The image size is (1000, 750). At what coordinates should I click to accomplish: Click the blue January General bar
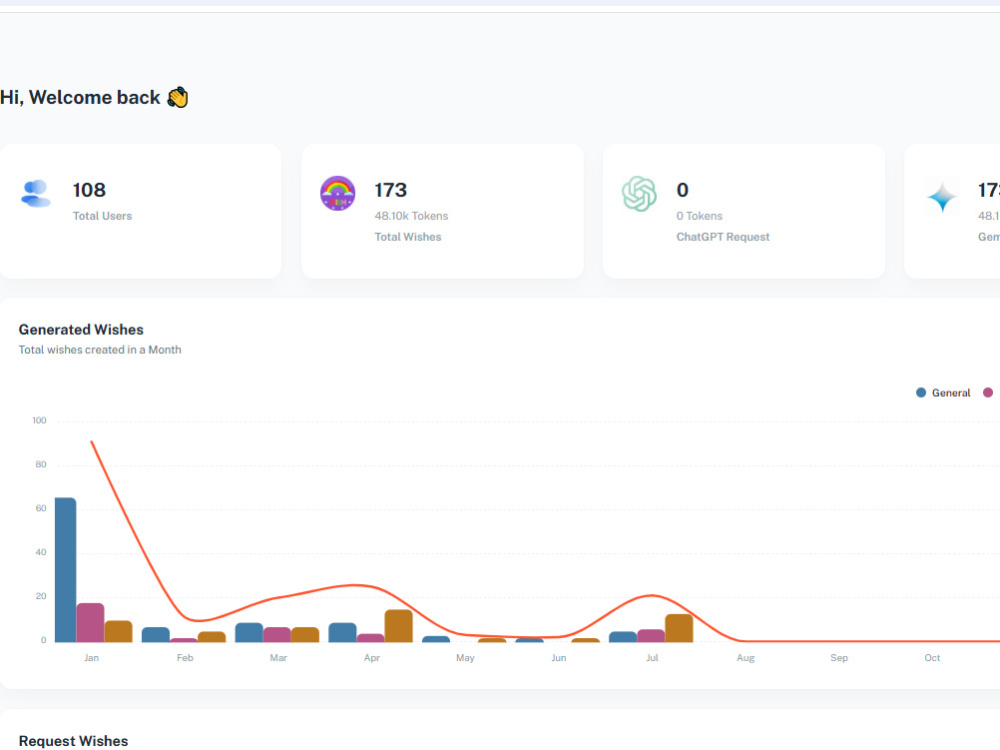click(66, 570)
